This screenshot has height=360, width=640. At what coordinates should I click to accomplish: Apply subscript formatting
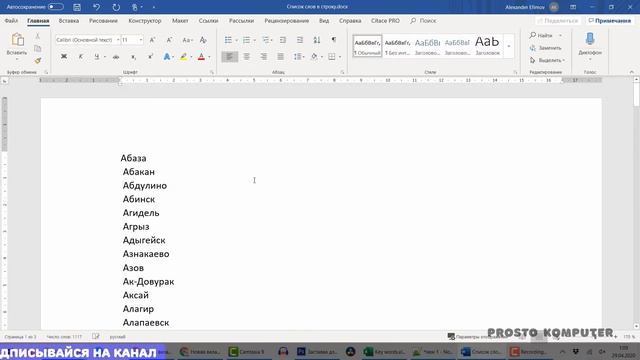click(x=133, y=57)
